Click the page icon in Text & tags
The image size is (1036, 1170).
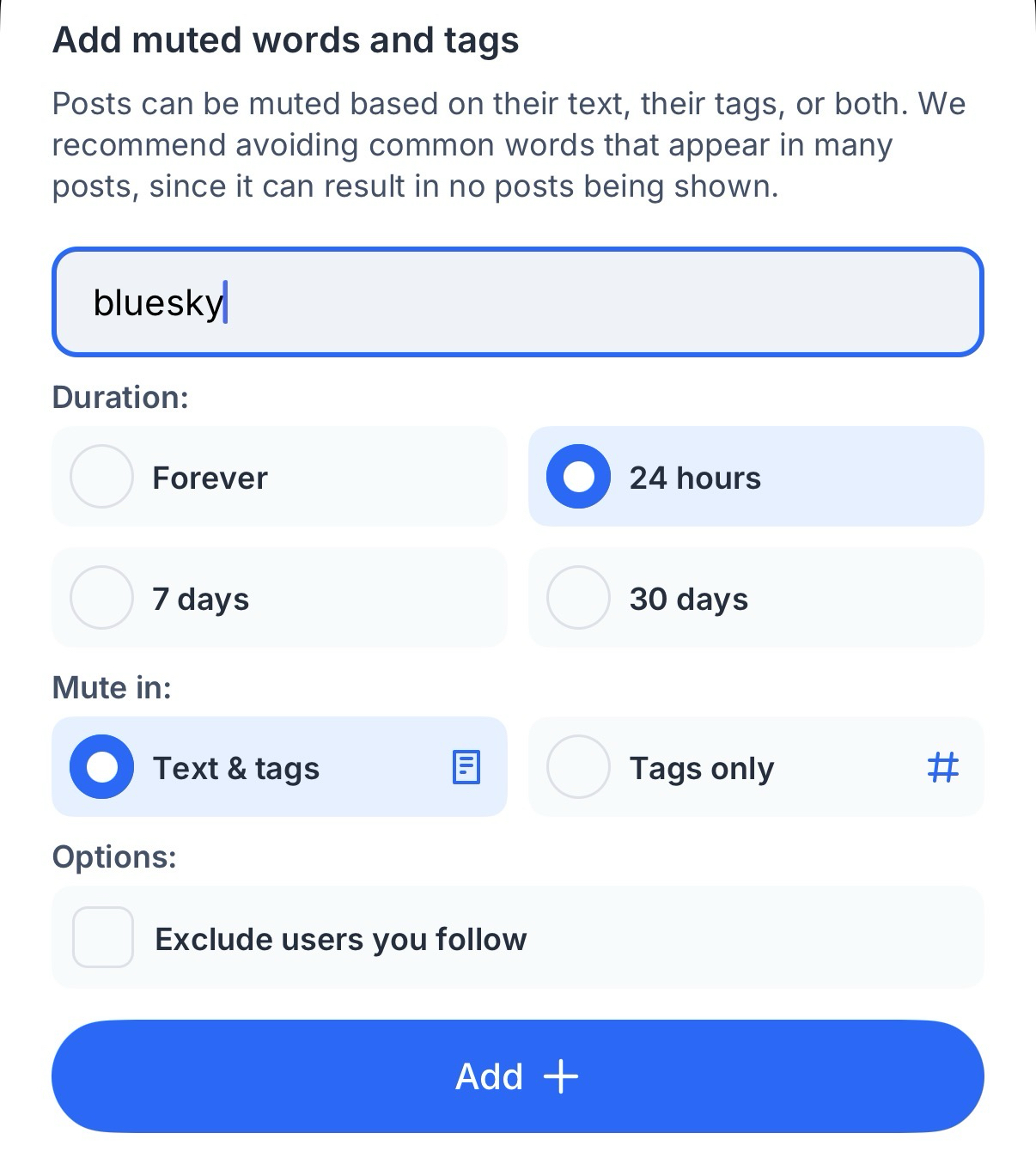point(466,767)
